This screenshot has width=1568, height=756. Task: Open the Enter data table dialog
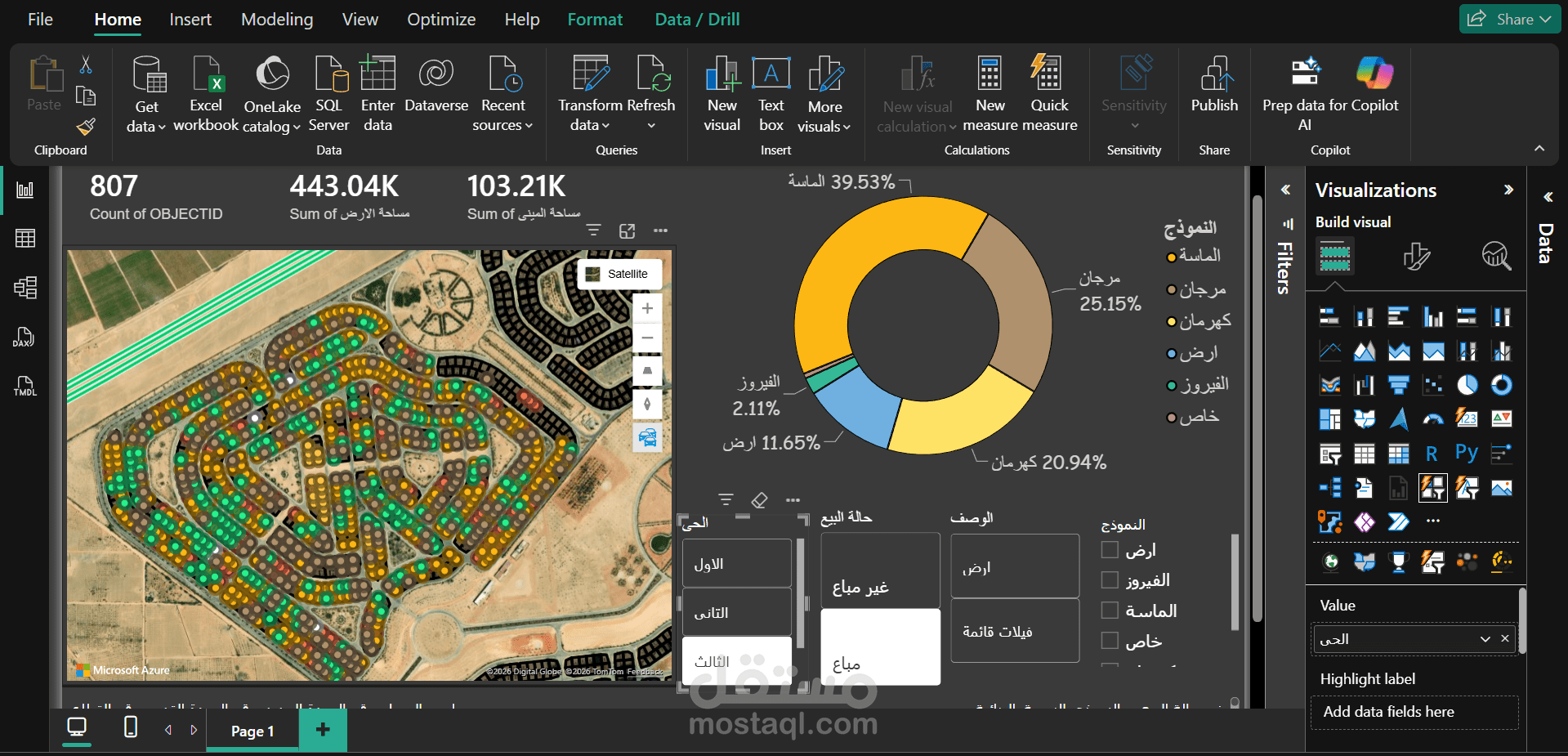377,93
